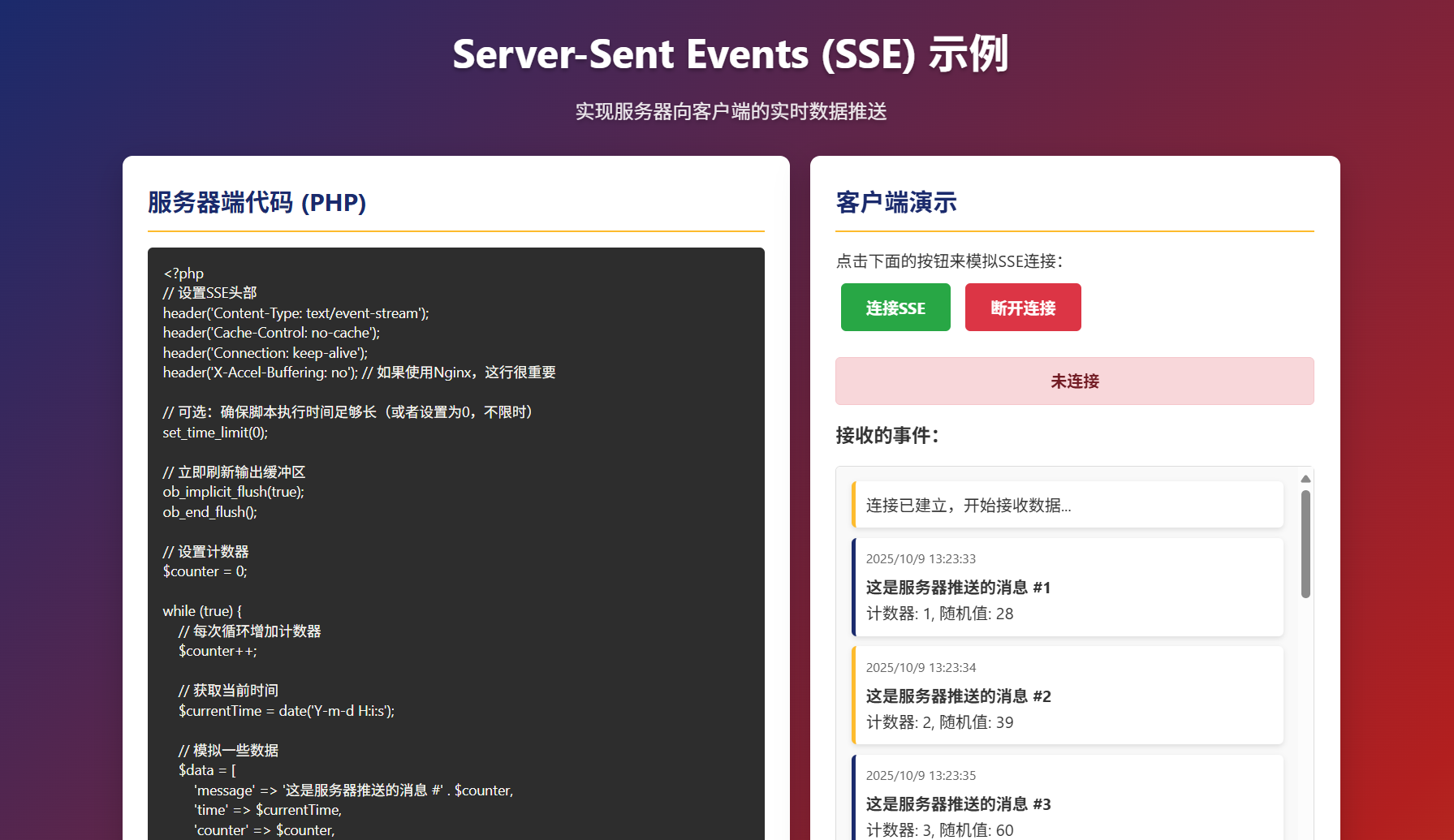Click the instruction text 点击下面的按钮来模拟SSE连接
Screen dimensions: 1454x840
coord(948,262)
